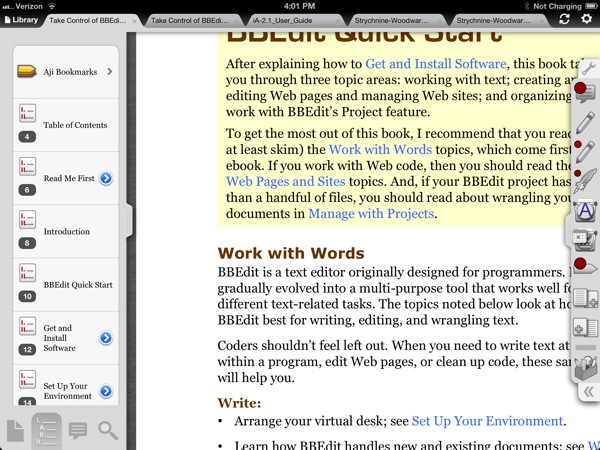The image size is (600, 450).
Task: Click the Aji Bookmarks folder icon
Action: tap(27, 71)
